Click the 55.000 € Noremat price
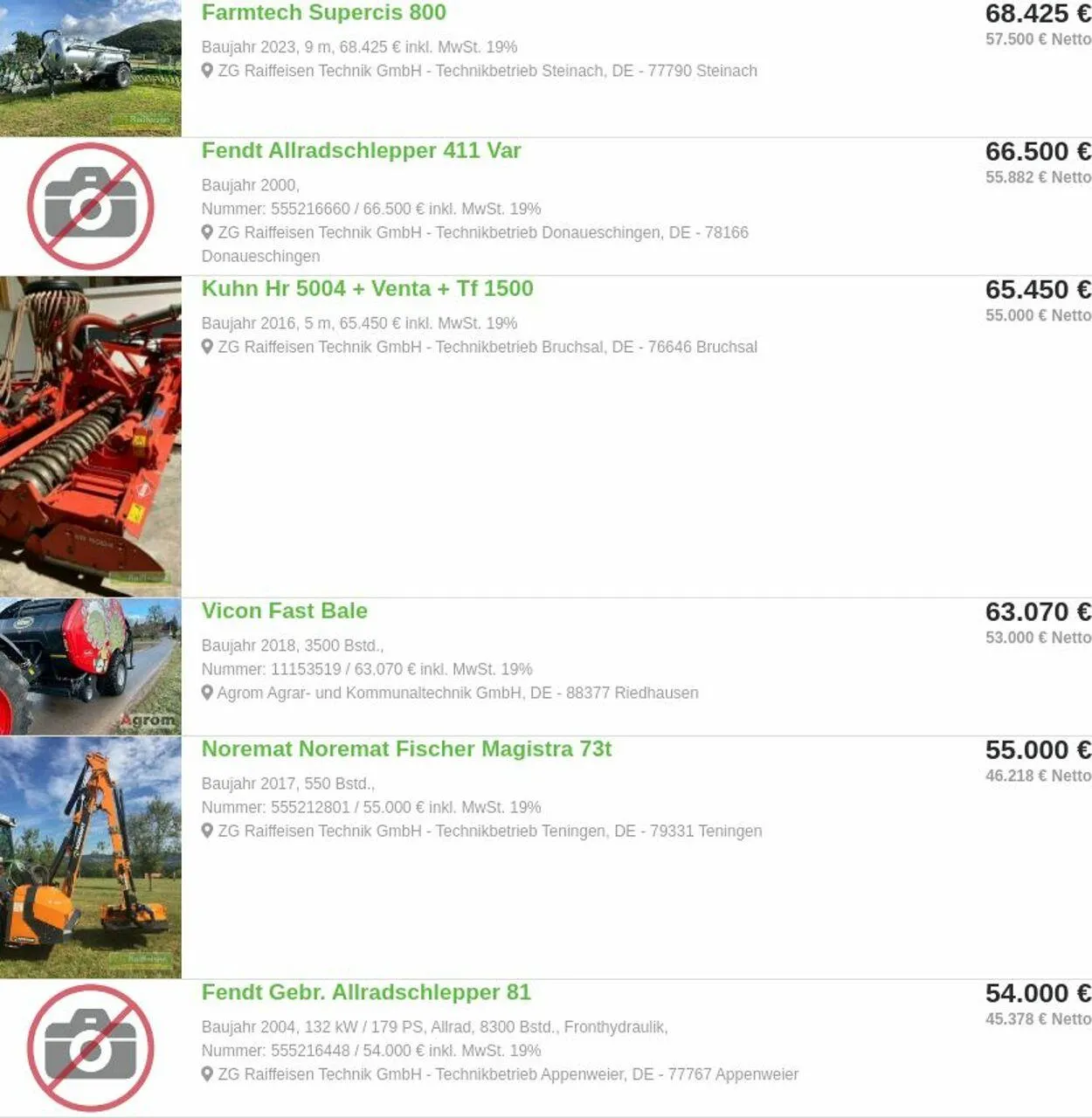Viewport: 1092px width, 1118px height. [x=1038, y=749]
